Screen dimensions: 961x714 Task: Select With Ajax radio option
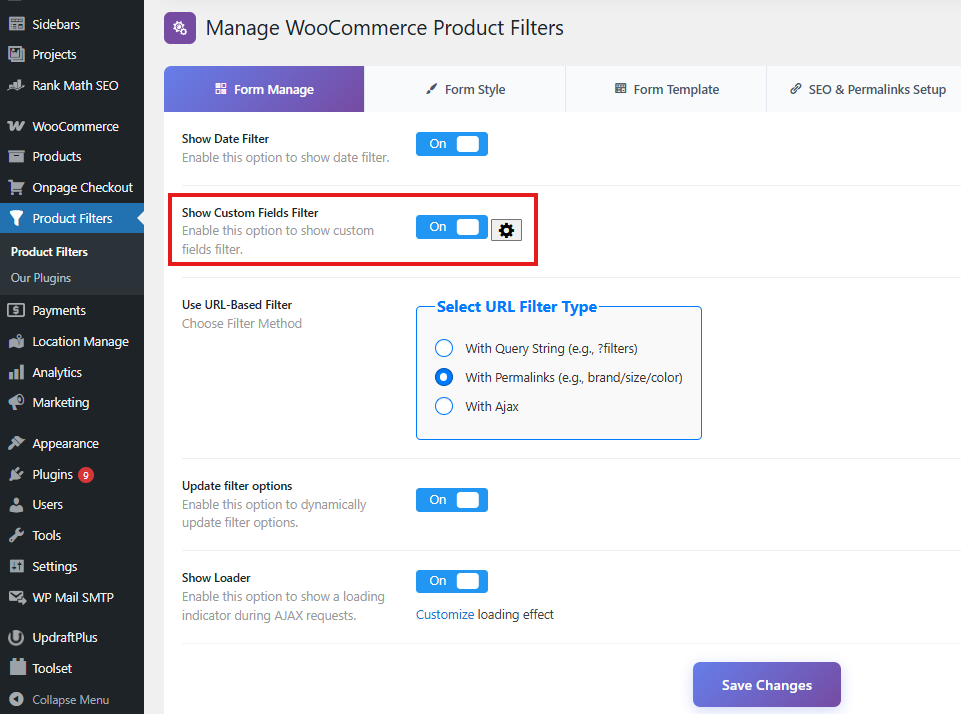click(x=444, y=406)
